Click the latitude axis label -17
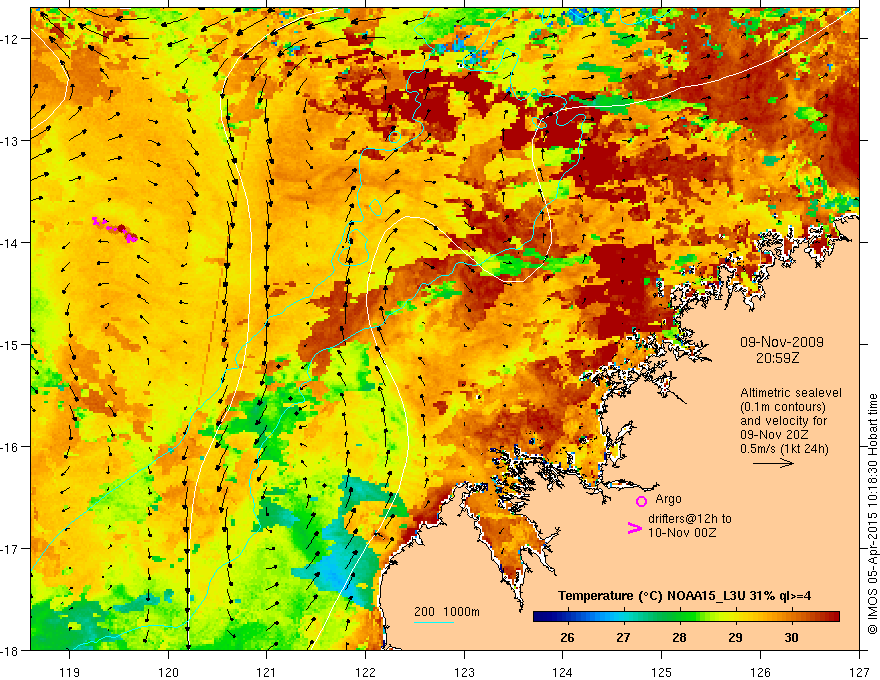The width and height of the screenshot is (880, 680). (x=10, y=549)
